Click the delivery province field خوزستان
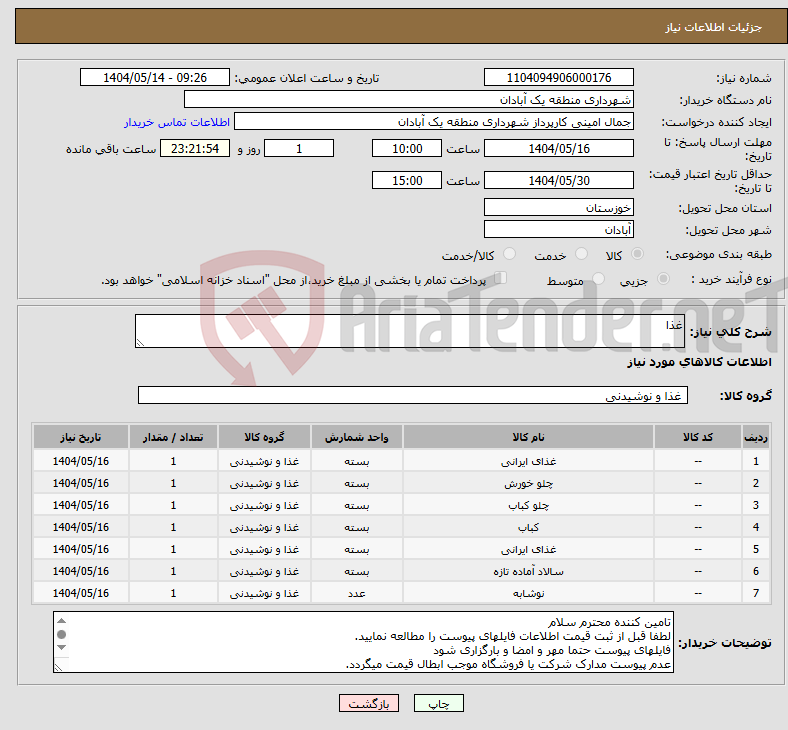Image resolution: width=788 pixels, height=730 pixels. [558, 207]
